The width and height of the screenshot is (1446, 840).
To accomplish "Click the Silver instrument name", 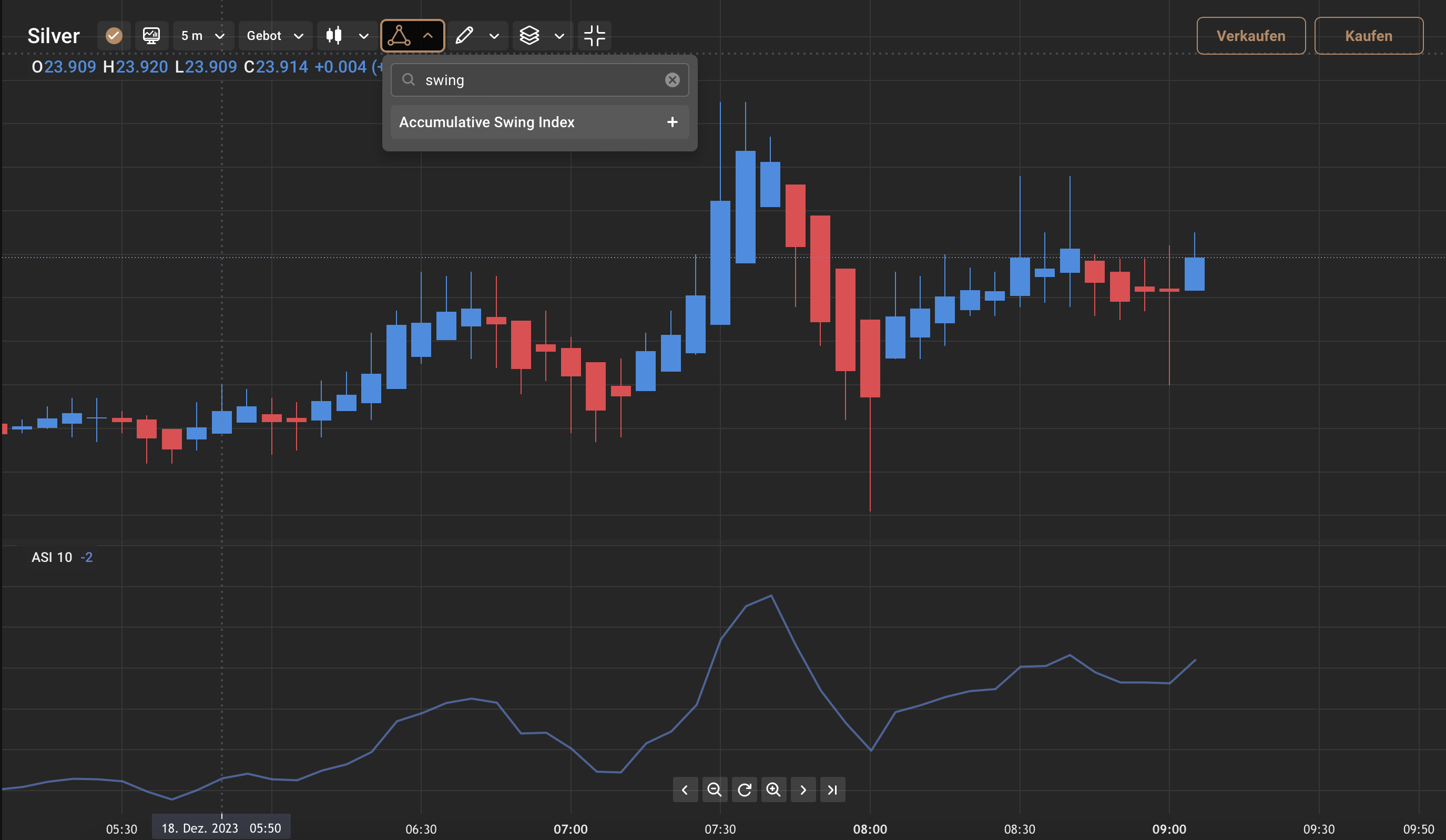I will pyautogui.click(x=53, y=36).
